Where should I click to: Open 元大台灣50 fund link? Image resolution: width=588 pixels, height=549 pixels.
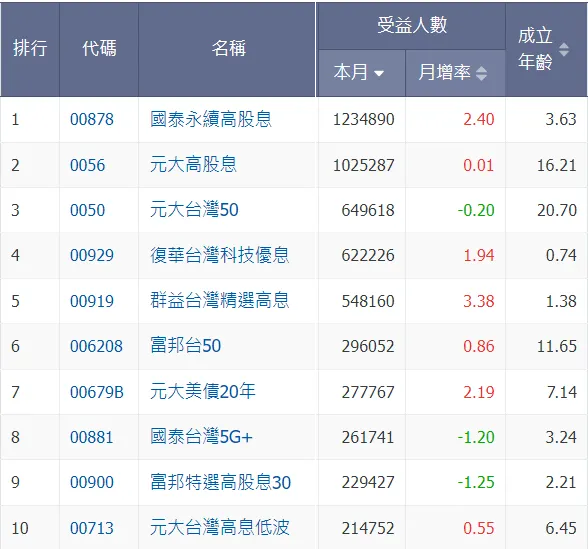(x=194, y=210)
